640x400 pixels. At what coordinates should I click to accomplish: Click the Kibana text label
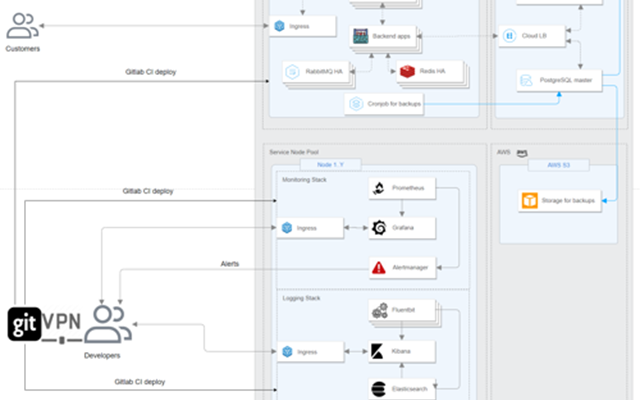pyautogui.click(x=401, y=351)
